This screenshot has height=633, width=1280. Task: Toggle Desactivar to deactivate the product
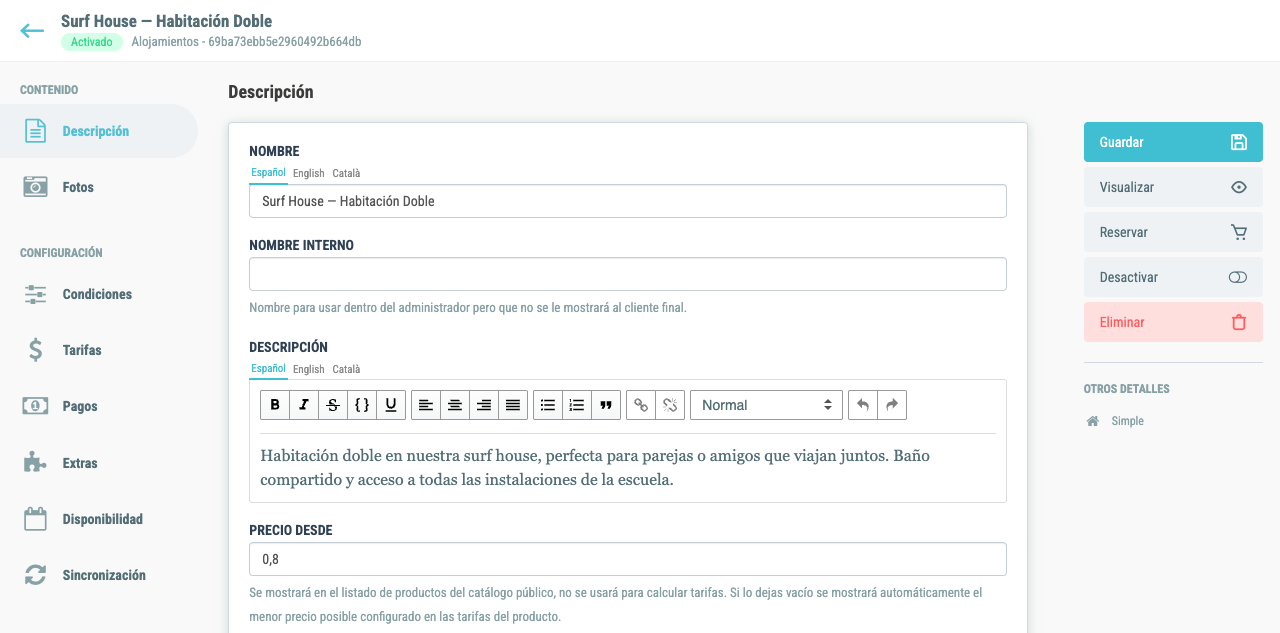(x=1173, y=277)
